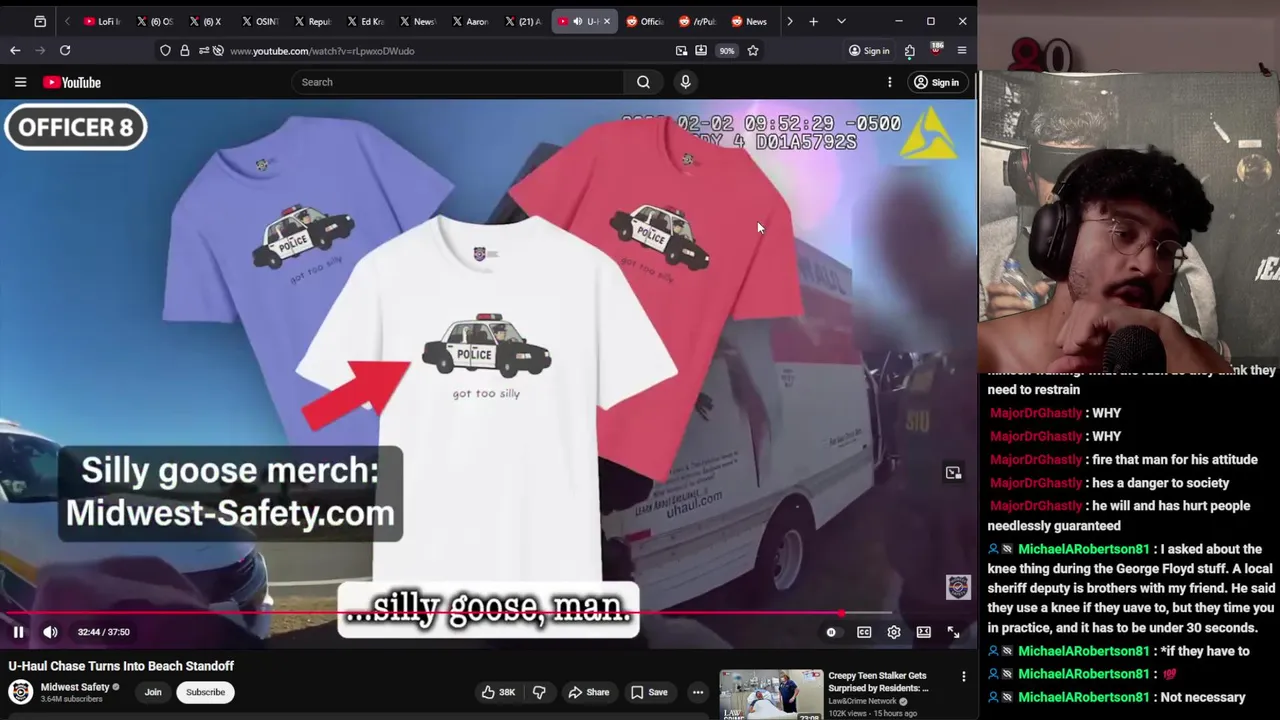1280x720 pixels.
Task: Switch to the Offici Reddit tab
Action: (x=644, y=21)
